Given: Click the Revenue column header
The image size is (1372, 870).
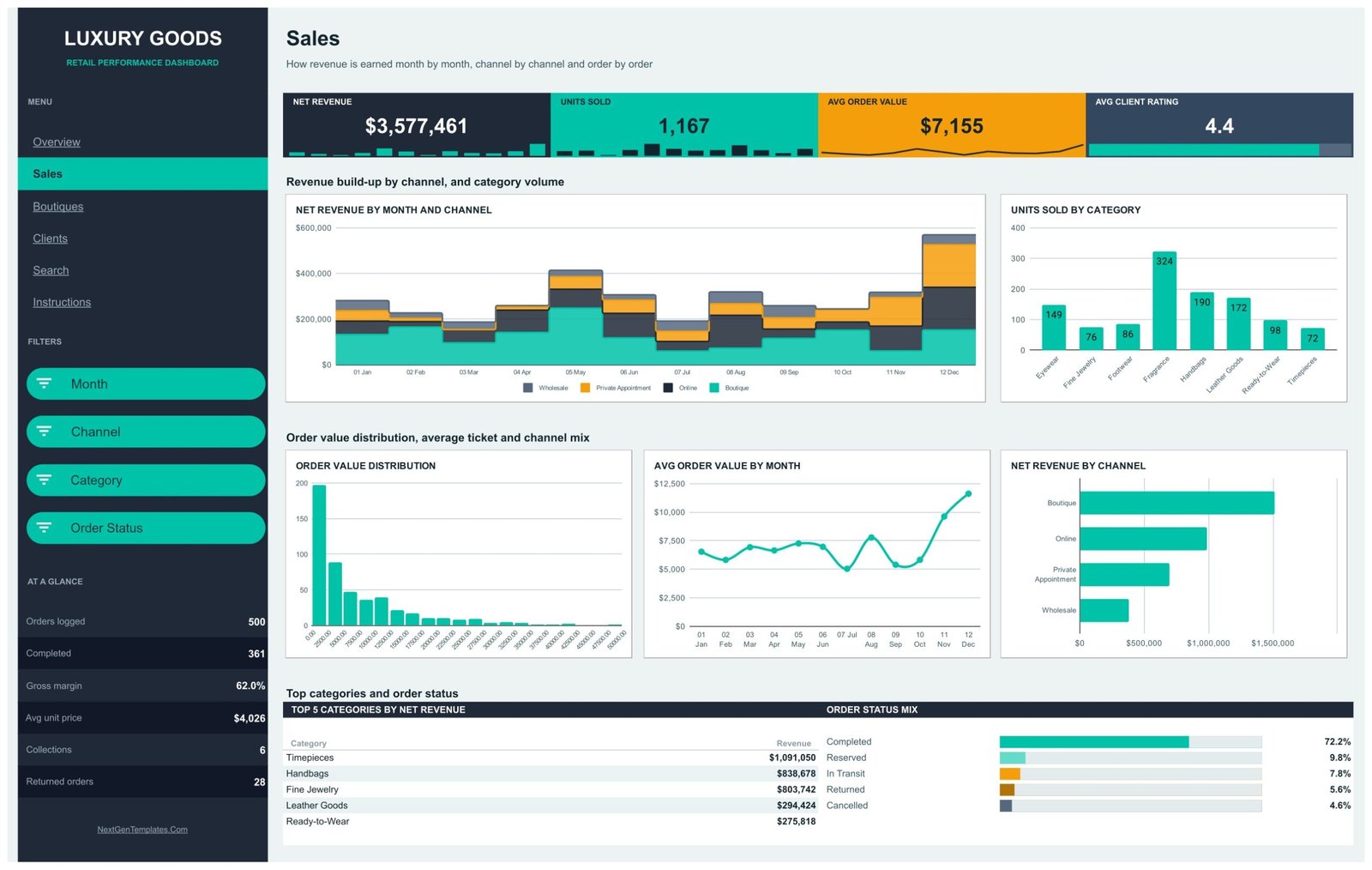Looking at the screenshot, I should click(793, 743).
